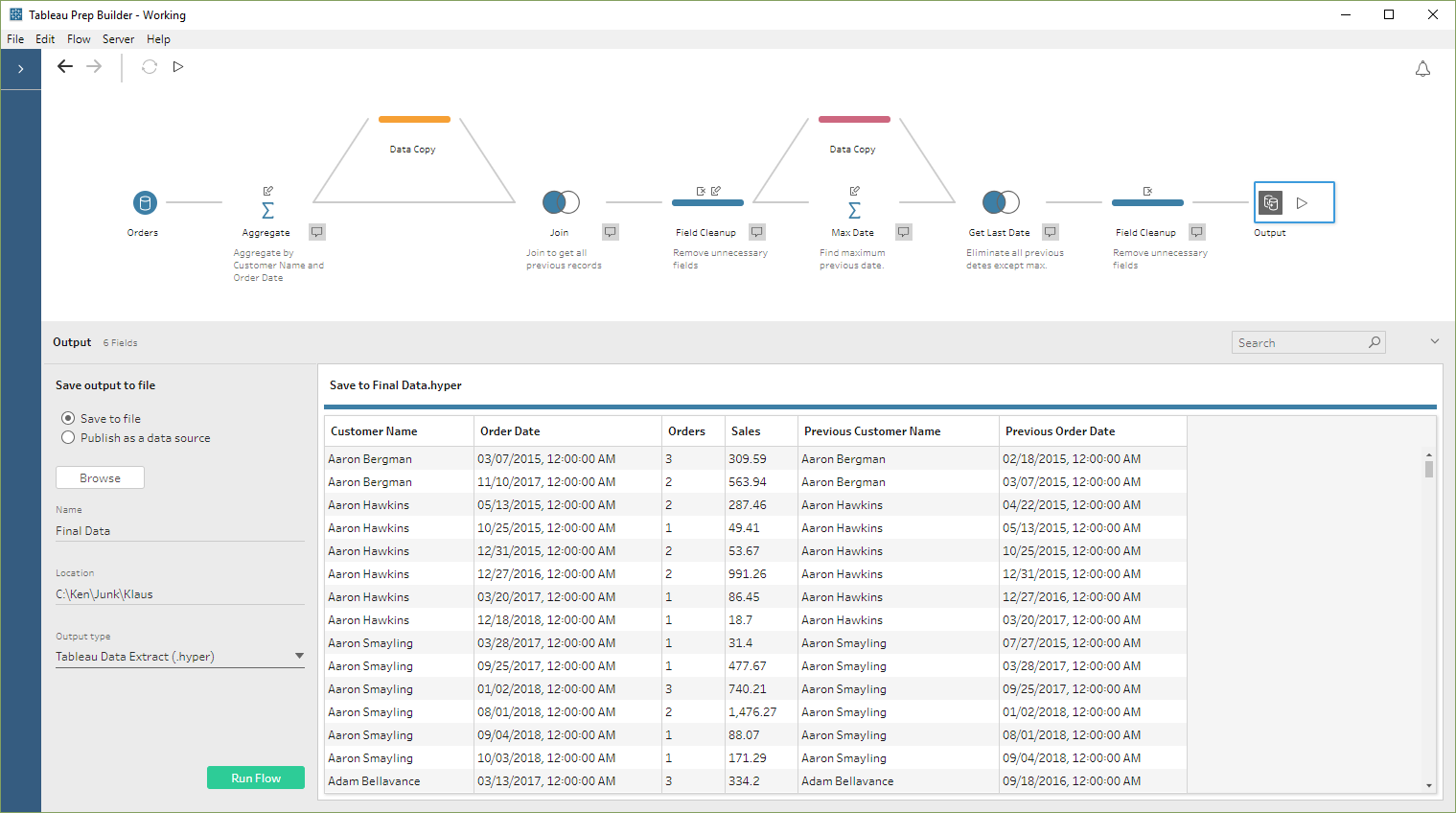
Task: Click the scrollbar up arrow in preview
Action: click(x=1428, y=454)
